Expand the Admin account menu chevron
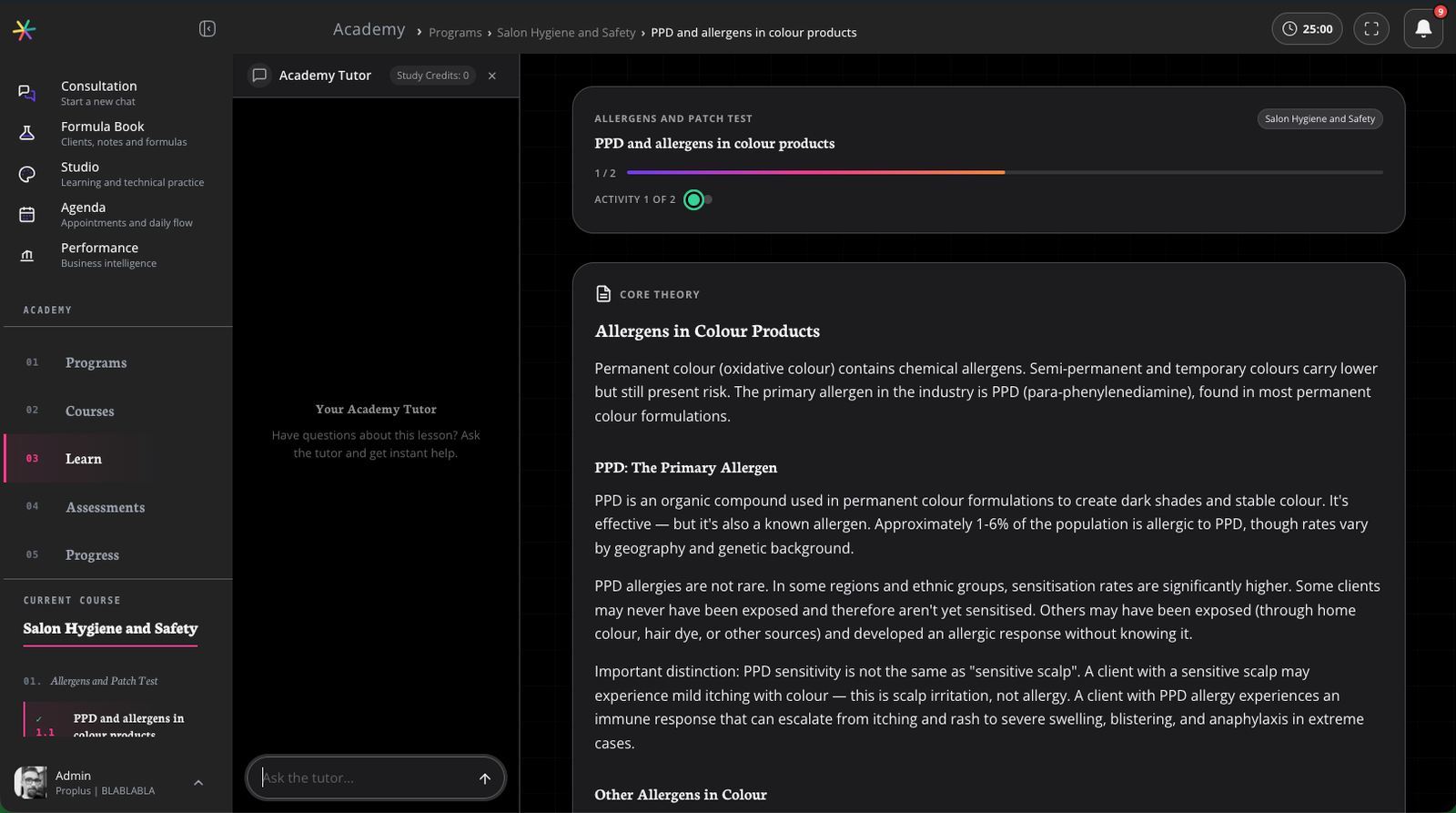 pos(198,783)
